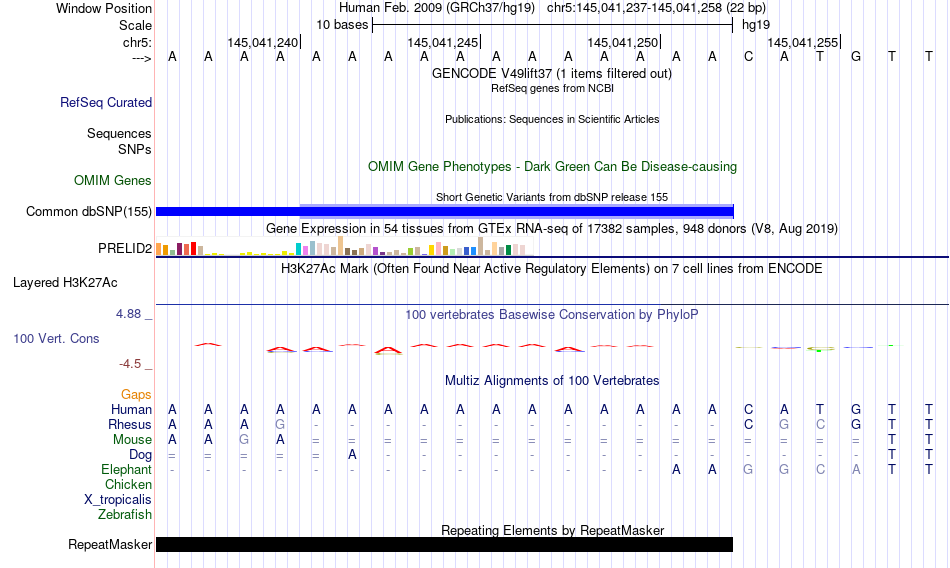Open the OMIM Genes track label
The image size is (950, 568).
[113, 181]
